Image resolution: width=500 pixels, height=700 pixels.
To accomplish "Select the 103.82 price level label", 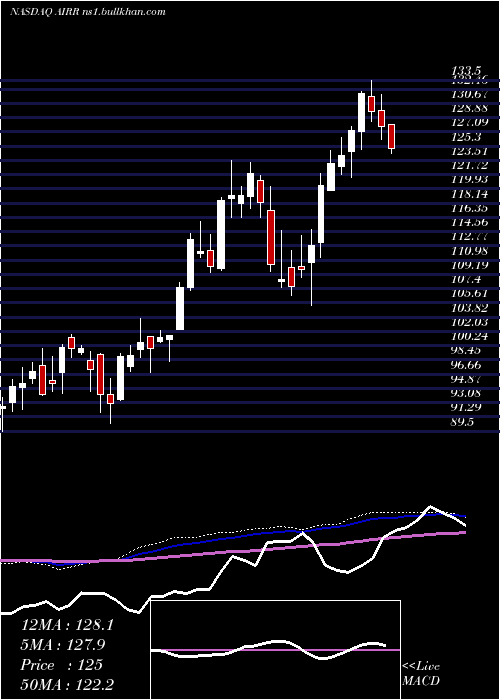I will click(470, 308).
